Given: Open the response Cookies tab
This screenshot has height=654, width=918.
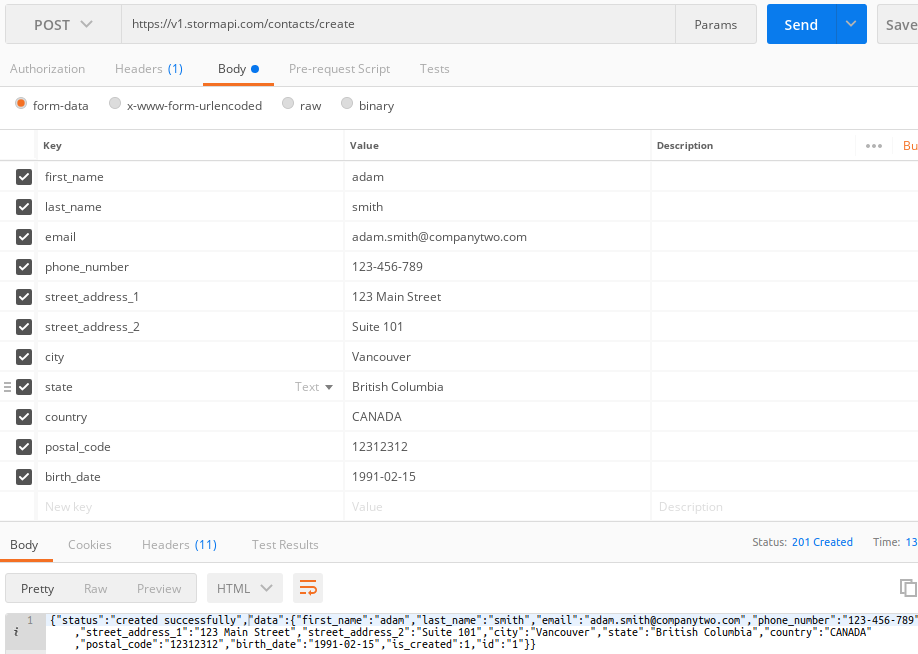Looking at the screenshot, I should point(90,545).
